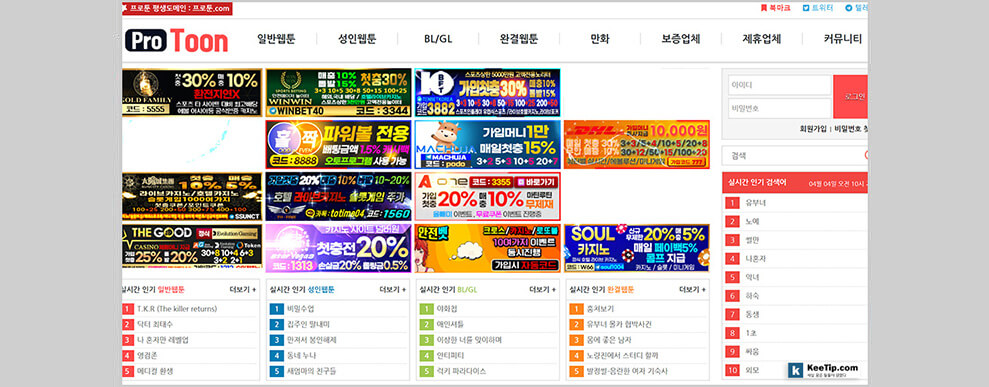Click the 북마크 bookmark icon
Image resolution: width=989 pixels, height=387 pixels.
764,8
